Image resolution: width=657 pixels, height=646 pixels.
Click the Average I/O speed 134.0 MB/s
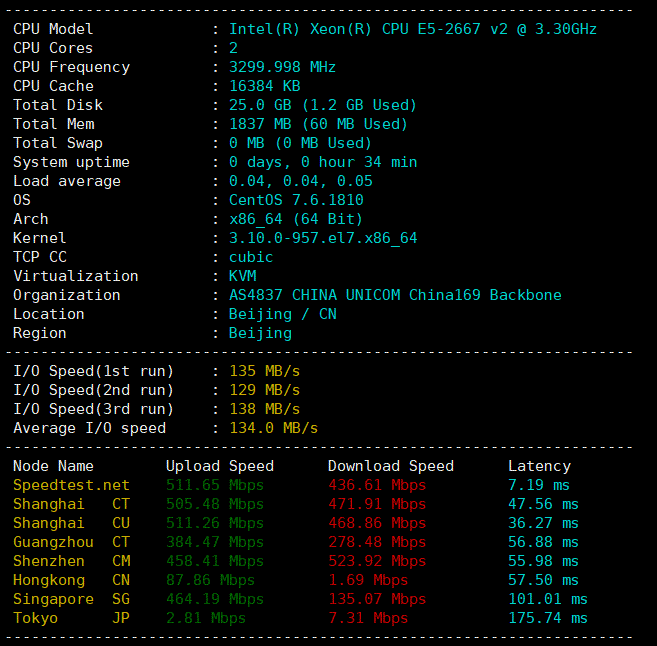coord(273,428)
